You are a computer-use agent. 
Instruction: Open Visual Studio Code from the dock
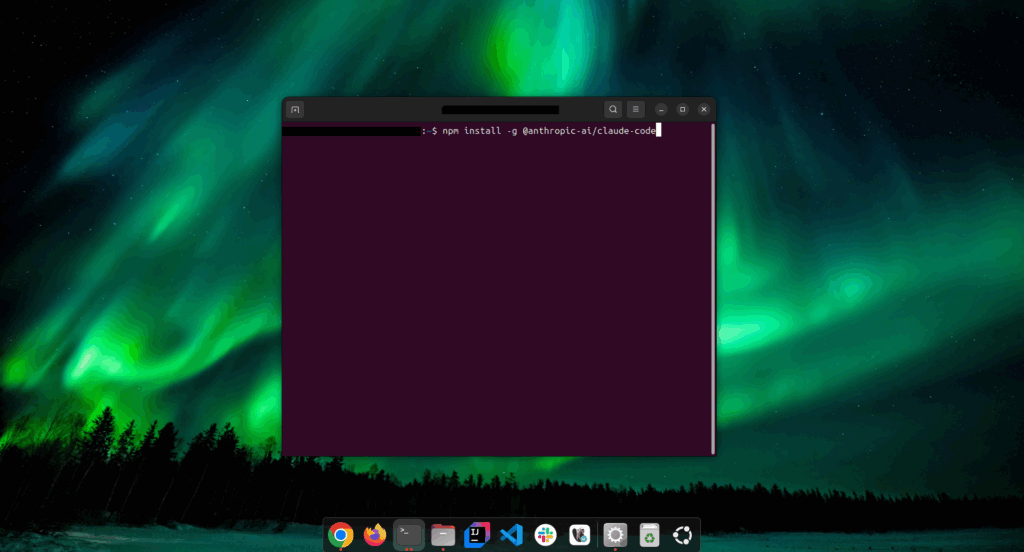tap(511, 535)
